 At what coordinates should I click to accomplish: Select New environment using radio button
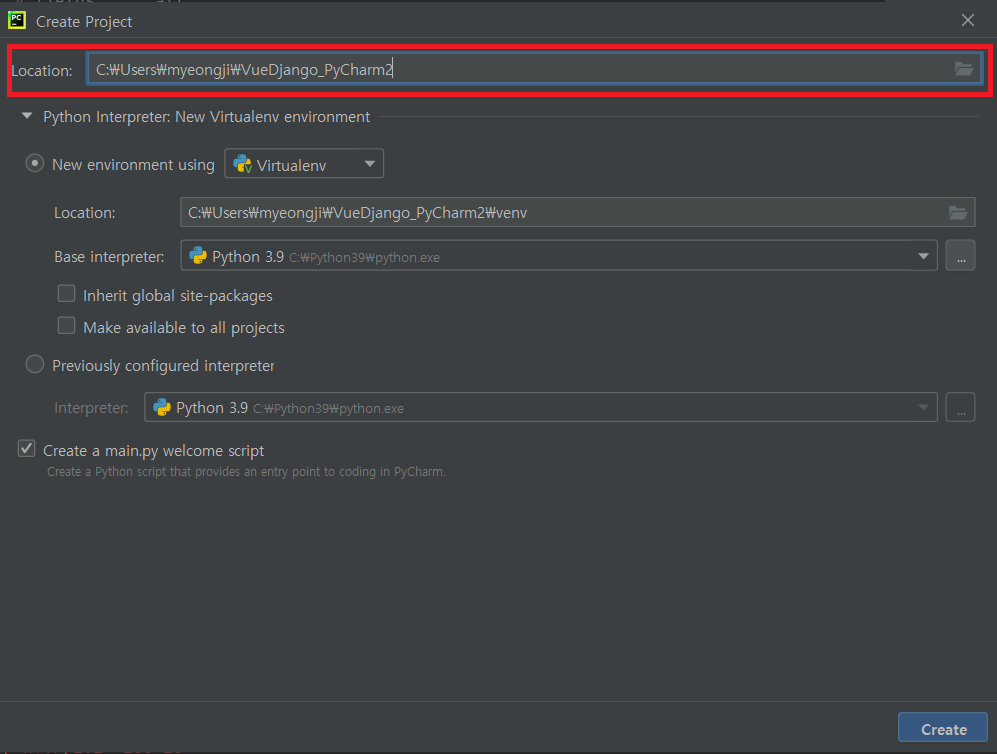coord(34,163)
